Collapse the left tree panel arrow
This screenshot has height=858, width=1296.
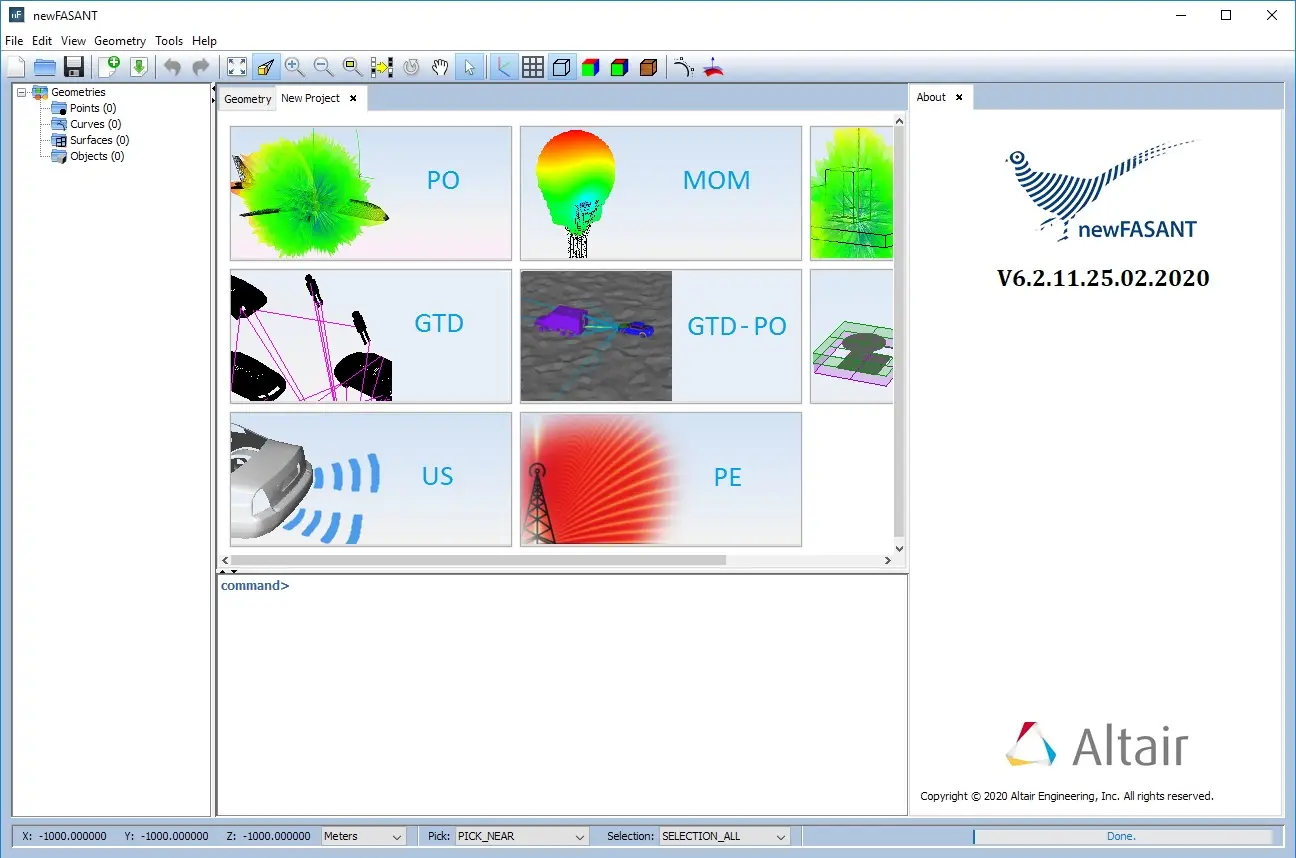214,89
